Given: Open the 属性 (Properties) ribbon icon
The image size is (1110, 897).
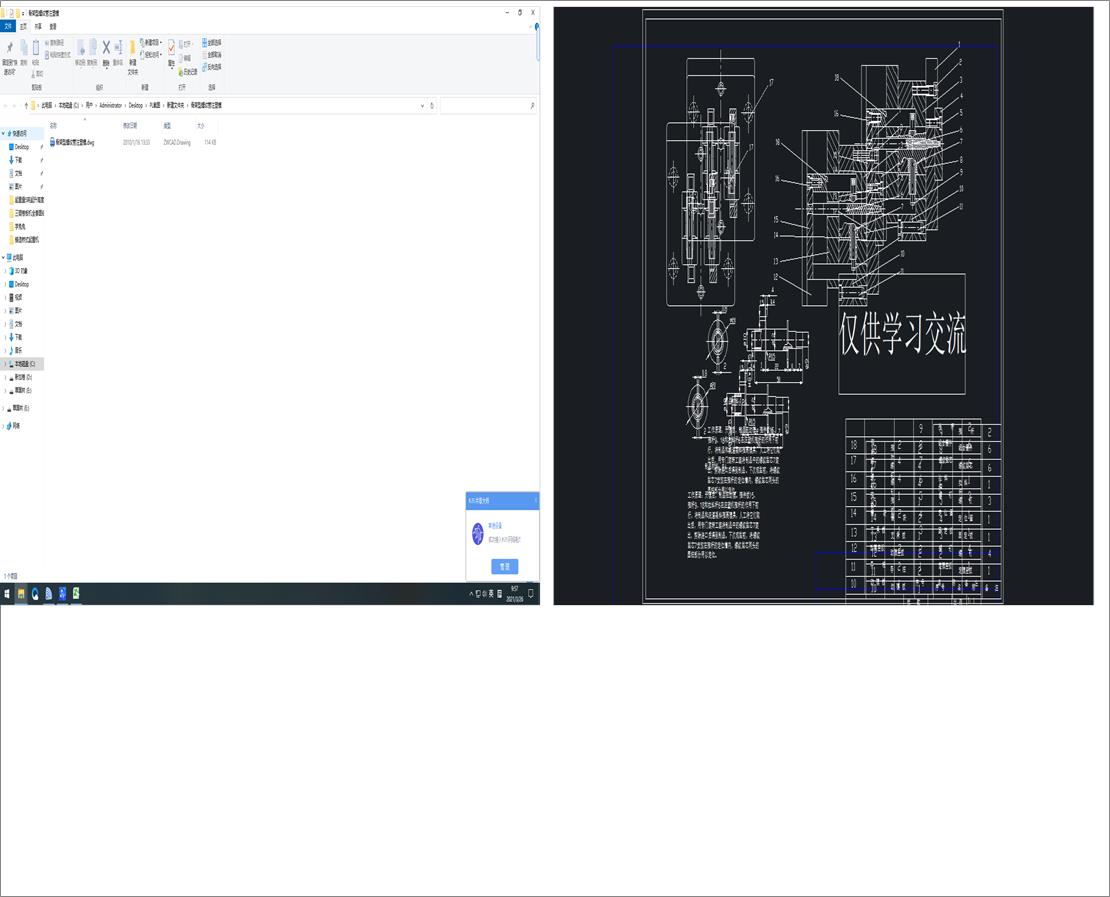Looking at the screenshot, I should (x=172, y=50).
